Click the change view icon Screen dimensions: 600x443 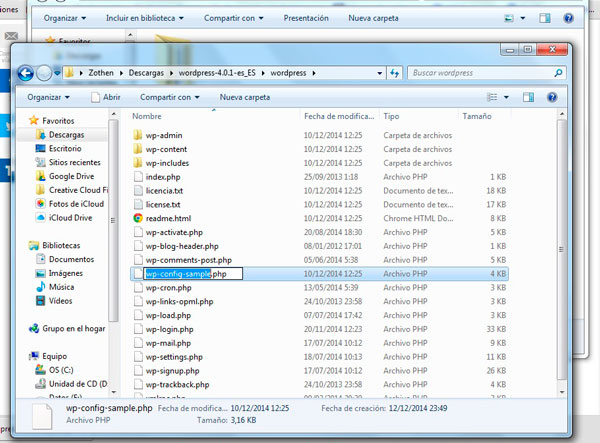492,97
